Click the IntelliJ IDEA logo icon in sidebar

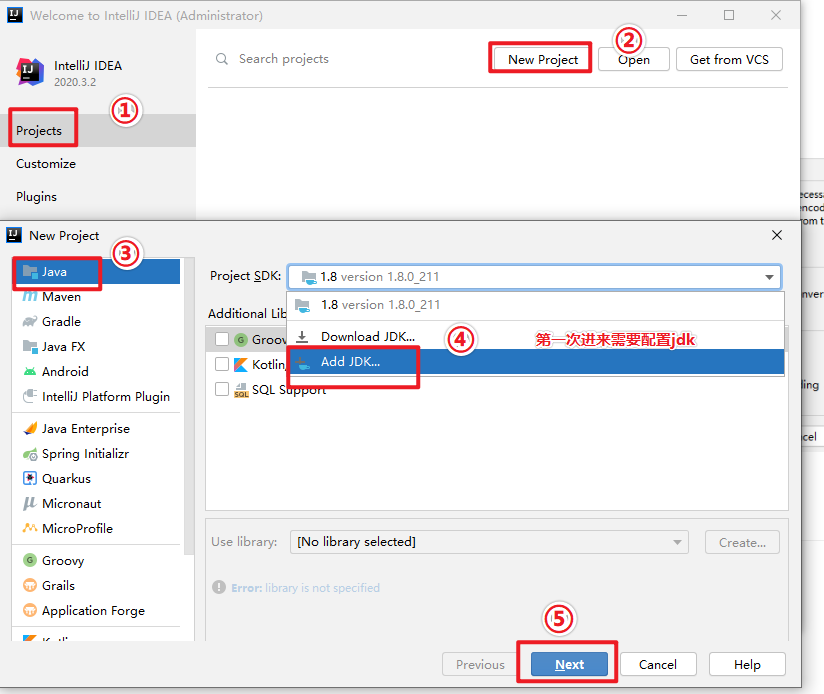point(30,71)
